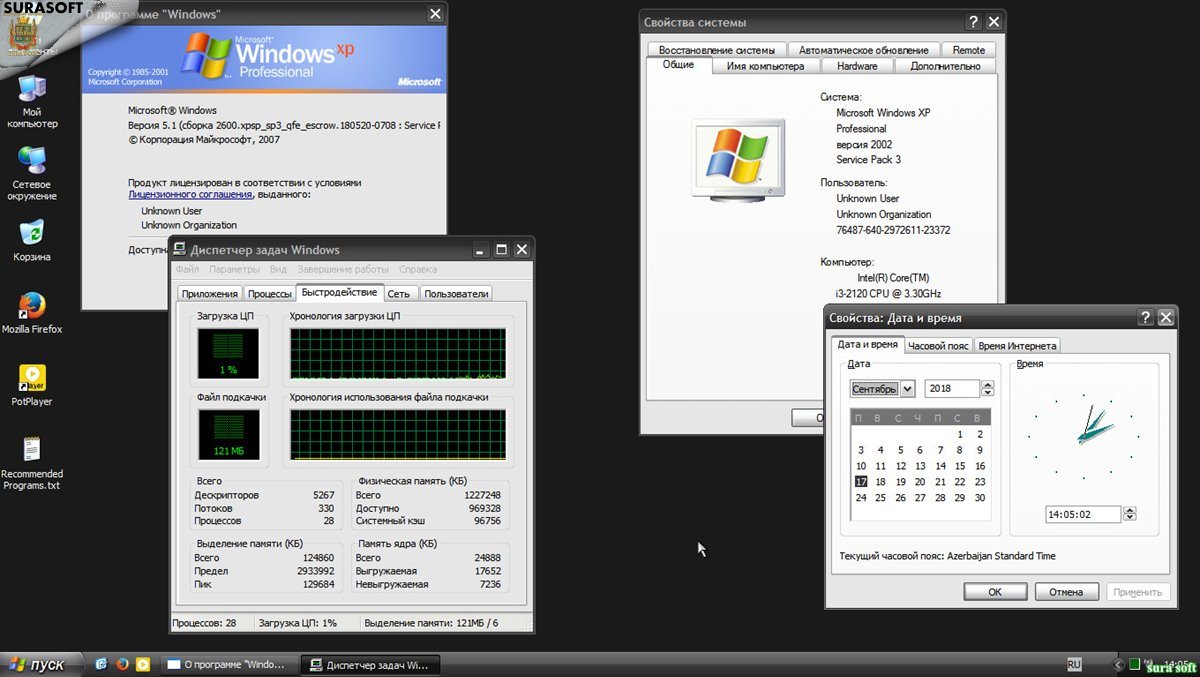
Task: Open Вид menu in Task Manager
Action: click(278, 270)
